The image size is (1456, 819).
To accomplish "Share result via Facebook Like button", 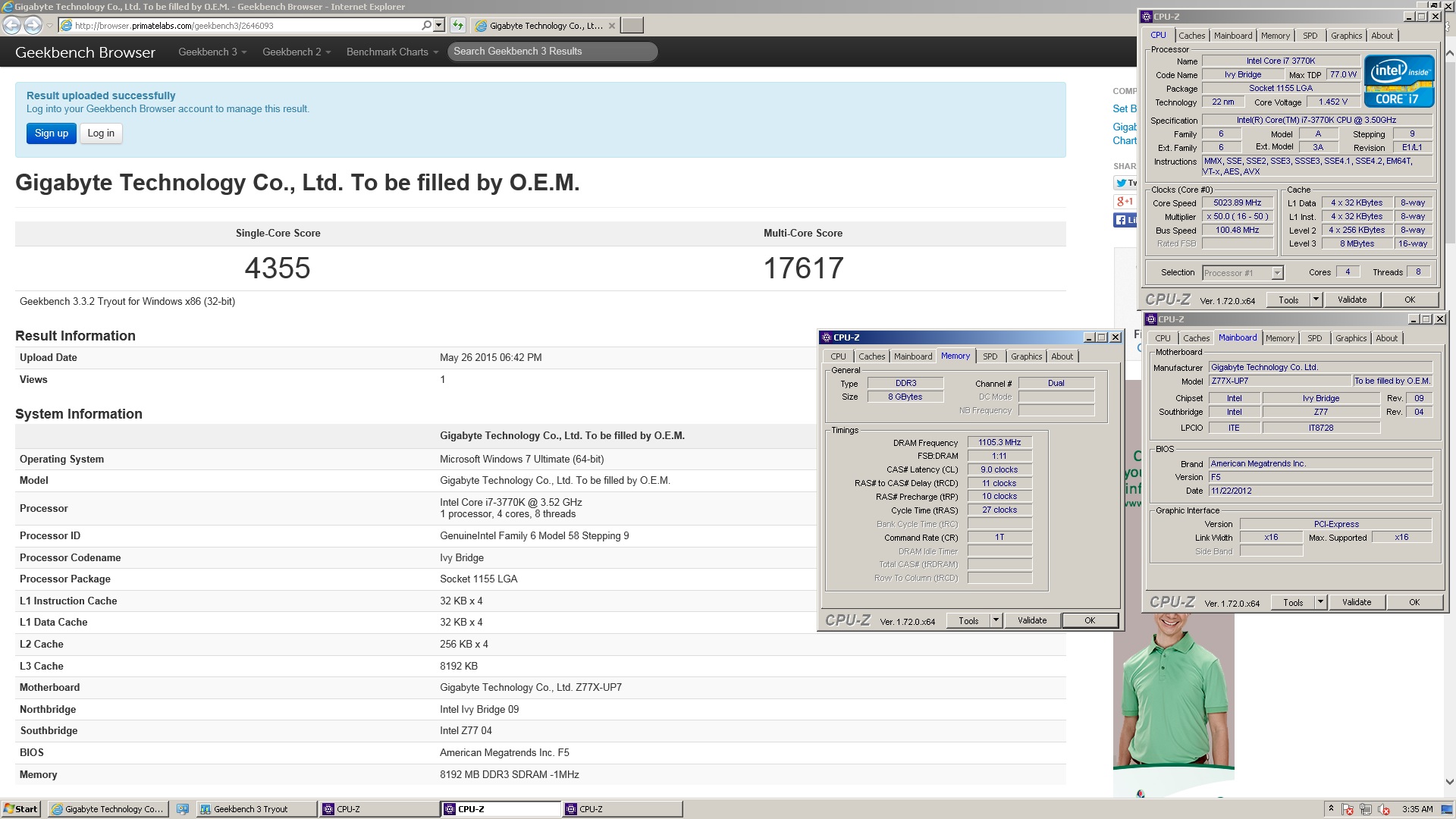I will (1125, 220).
